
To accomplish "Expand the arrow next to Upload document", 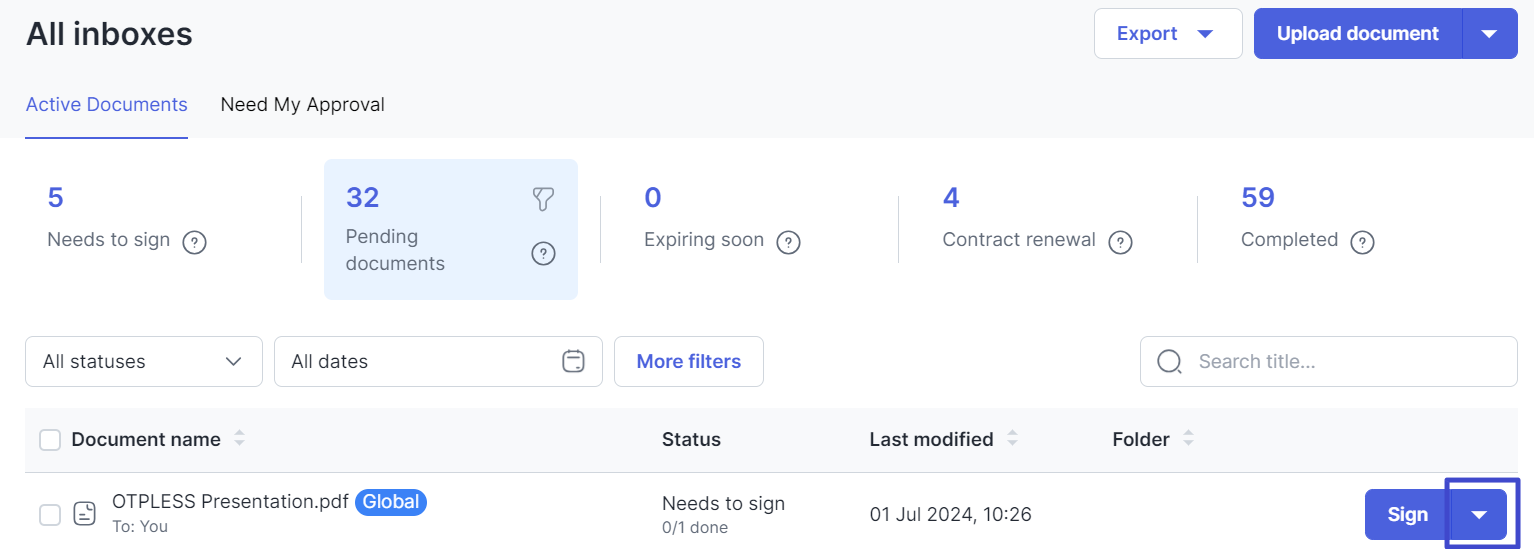I will 1490,34.
